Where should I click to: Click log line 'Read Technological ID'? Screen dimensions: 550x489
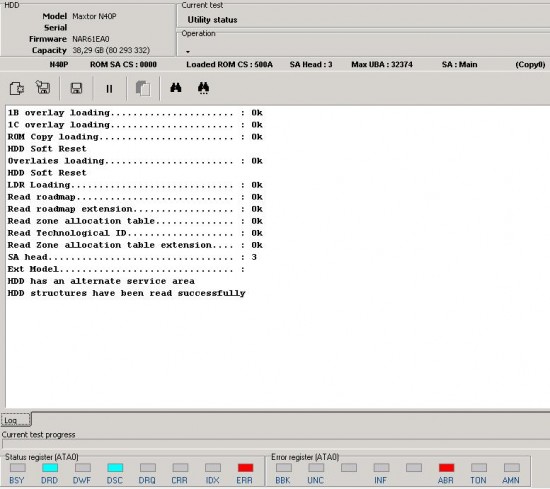[x=135, y=233]
